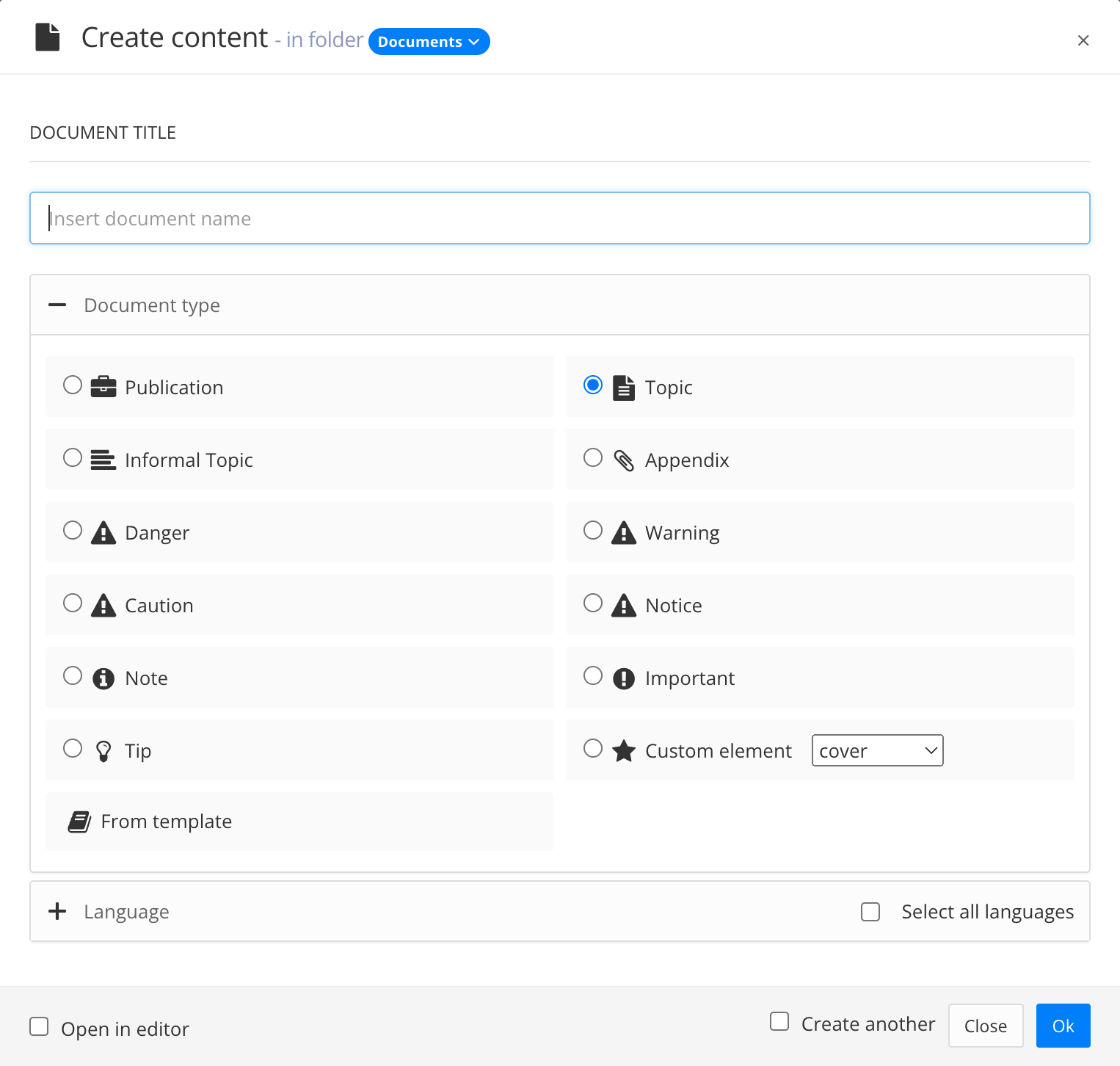Screen dimensions: 1120x1066
Task: Open the Documents folder dropdown
Action: (x=429, y=42)
